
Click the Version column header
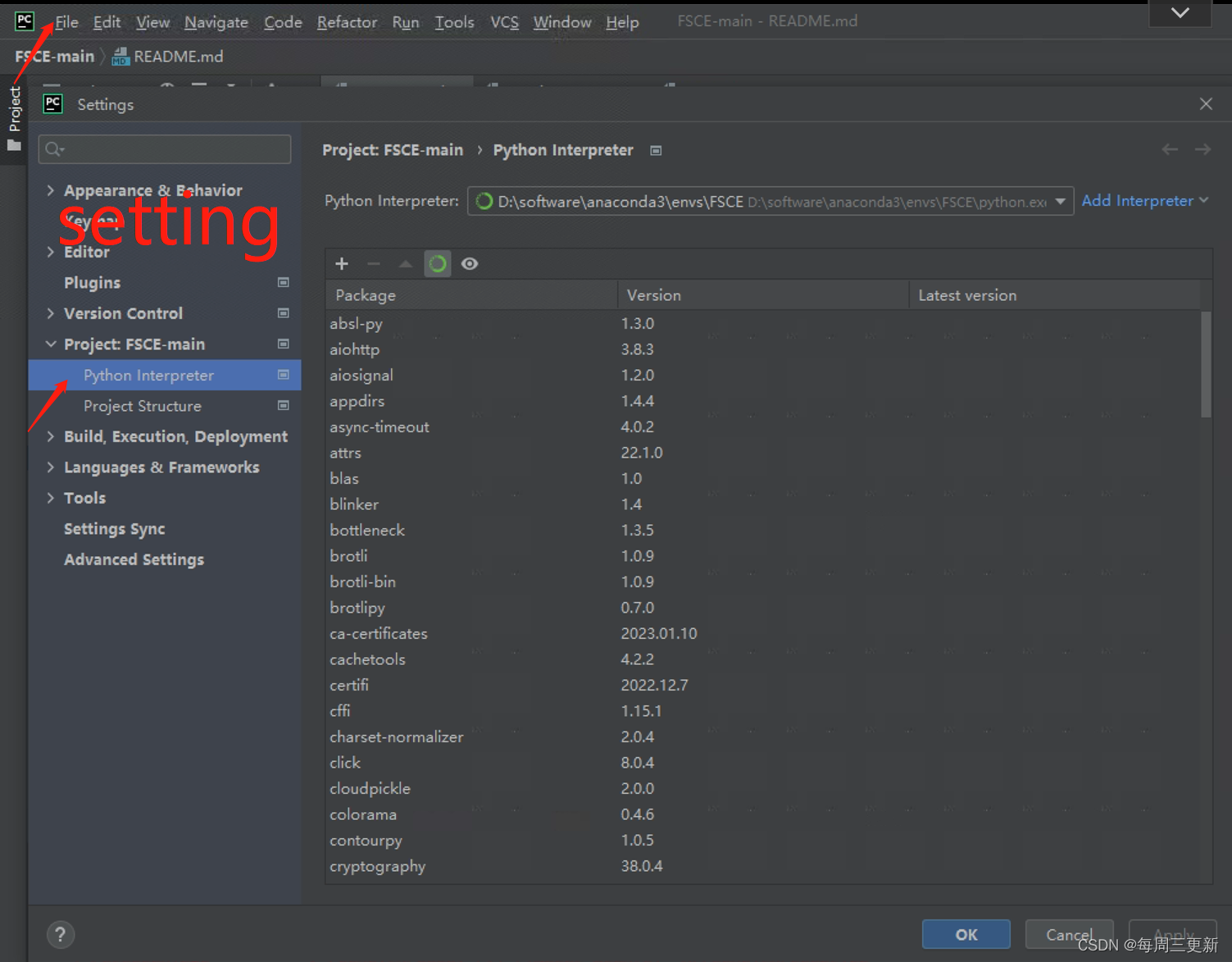pyautogui.click(x=763, y=295)
